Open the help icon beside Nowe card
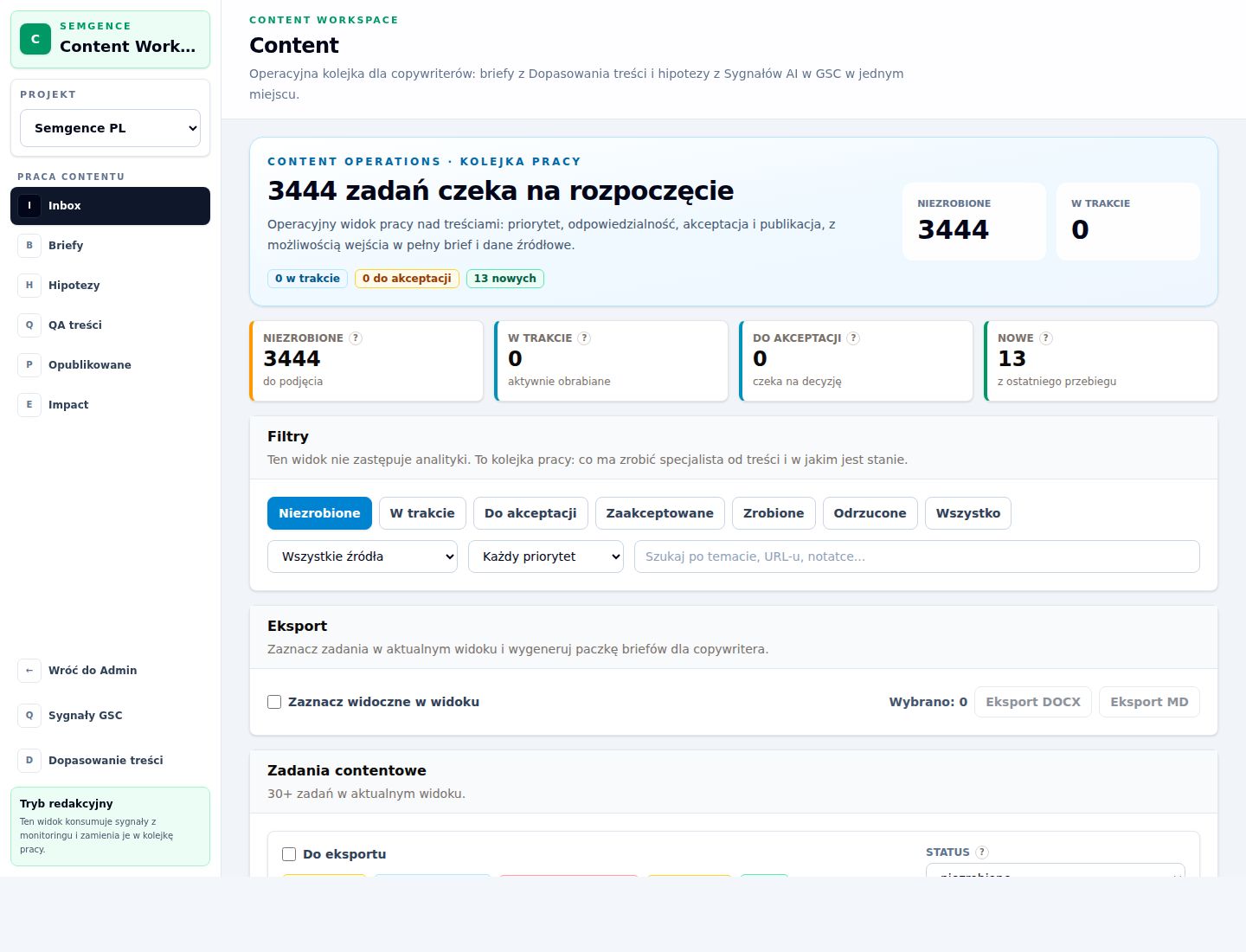The height and width of the screenshot is (952, 1246). coord(1046,338)
